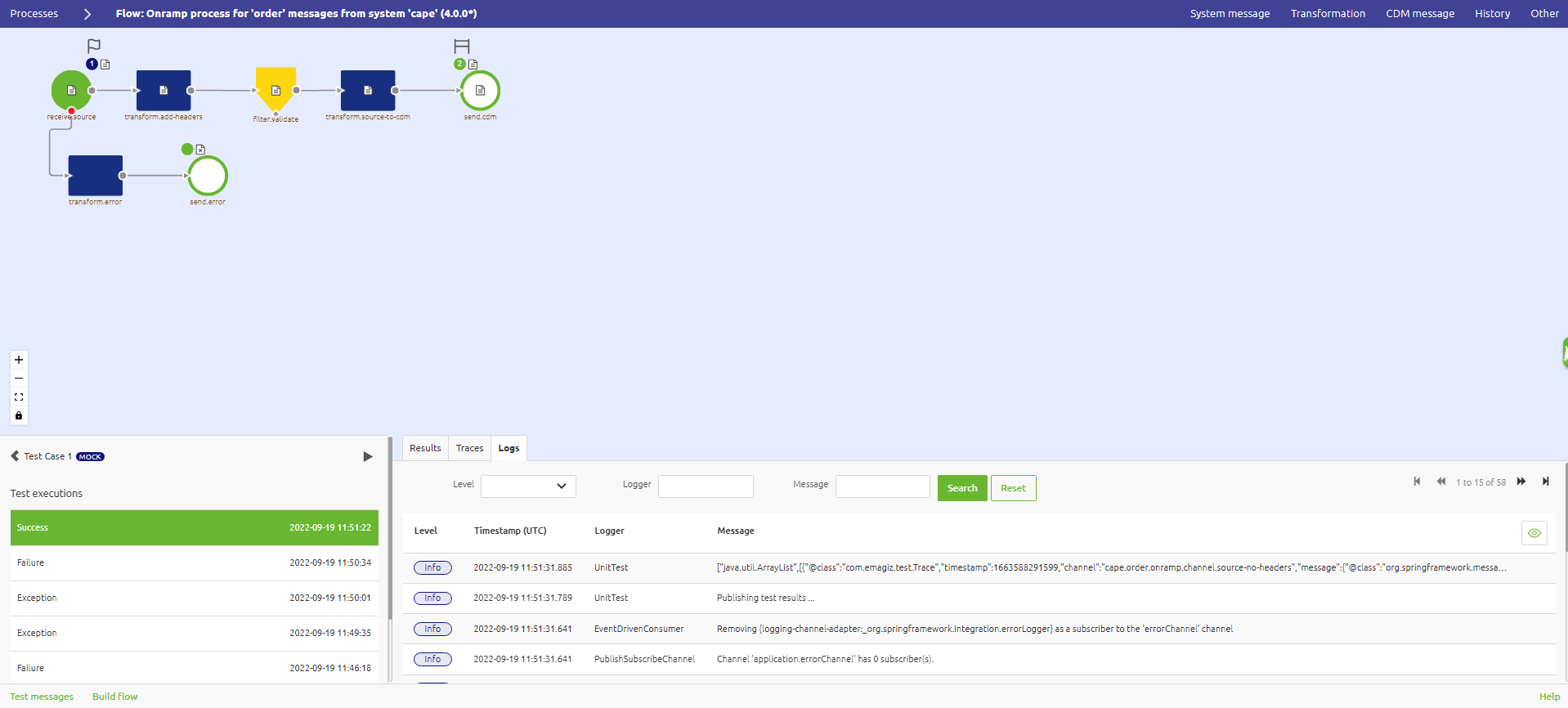Click the EventDrivenConsumer logger cell
1568x708 pixels.
pos(638,629)
